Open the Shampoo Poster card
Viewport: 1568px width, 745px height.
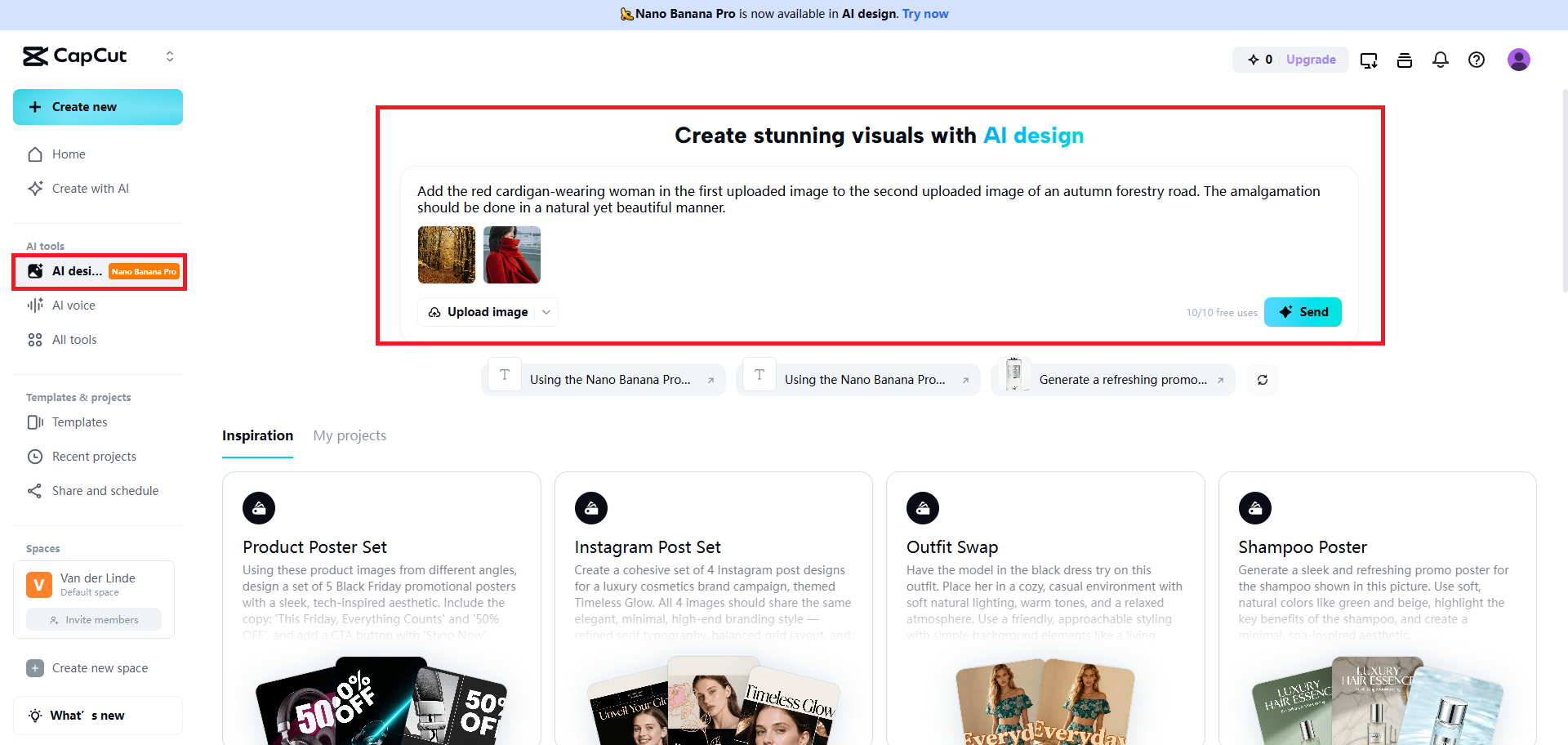click(1378, 609)
